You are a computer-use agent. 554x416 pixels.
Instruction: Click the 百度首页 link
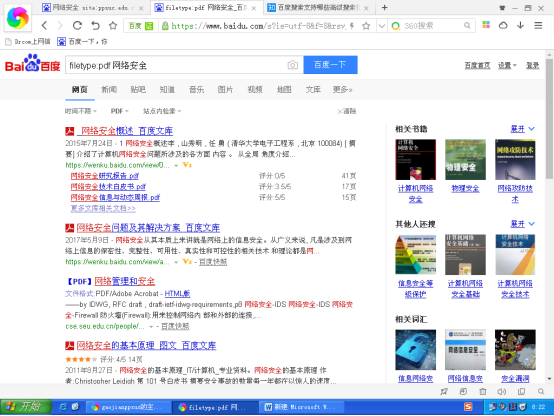pos(477,65)
